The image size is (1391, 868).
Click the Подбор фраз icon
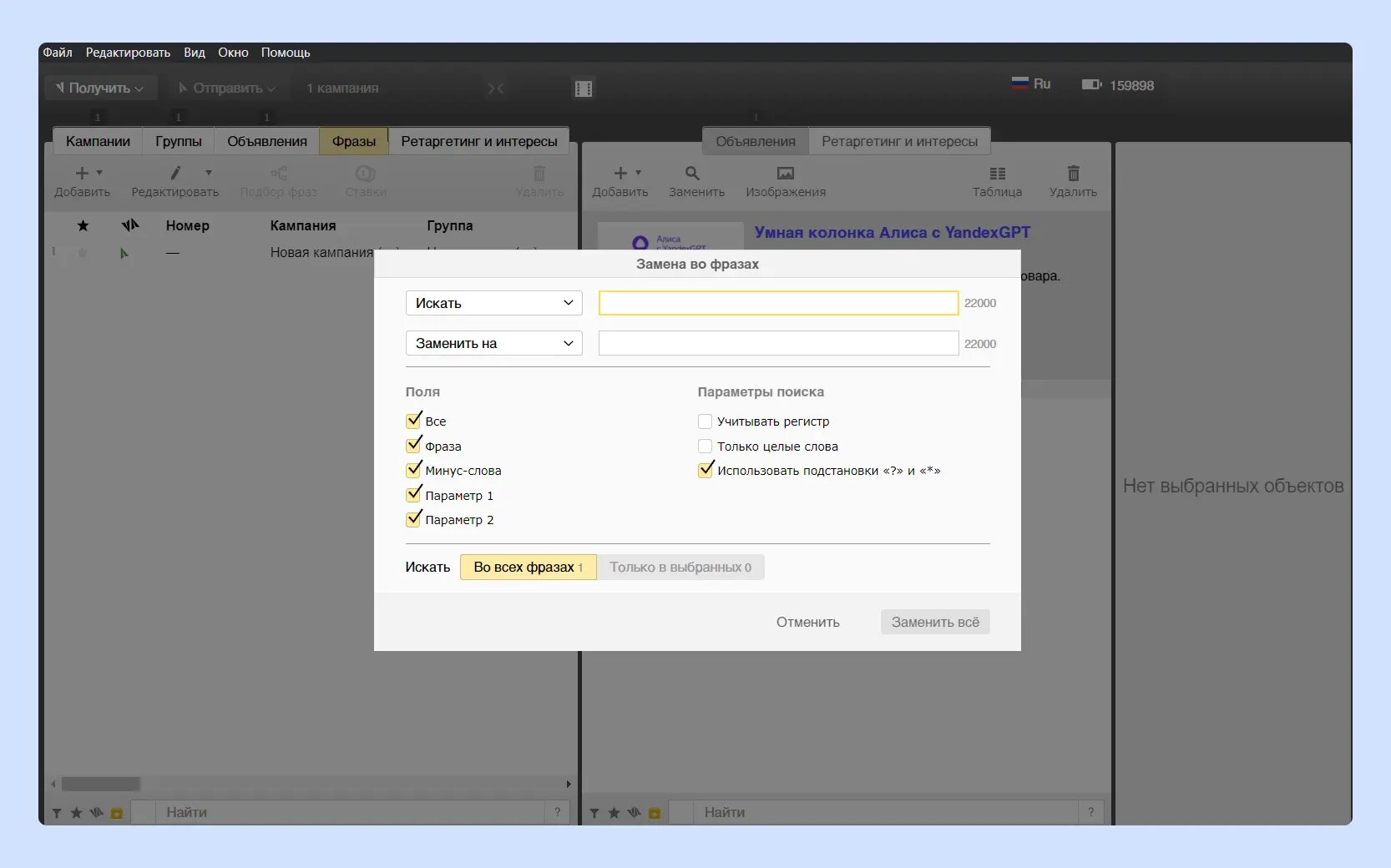pos(279,173)
